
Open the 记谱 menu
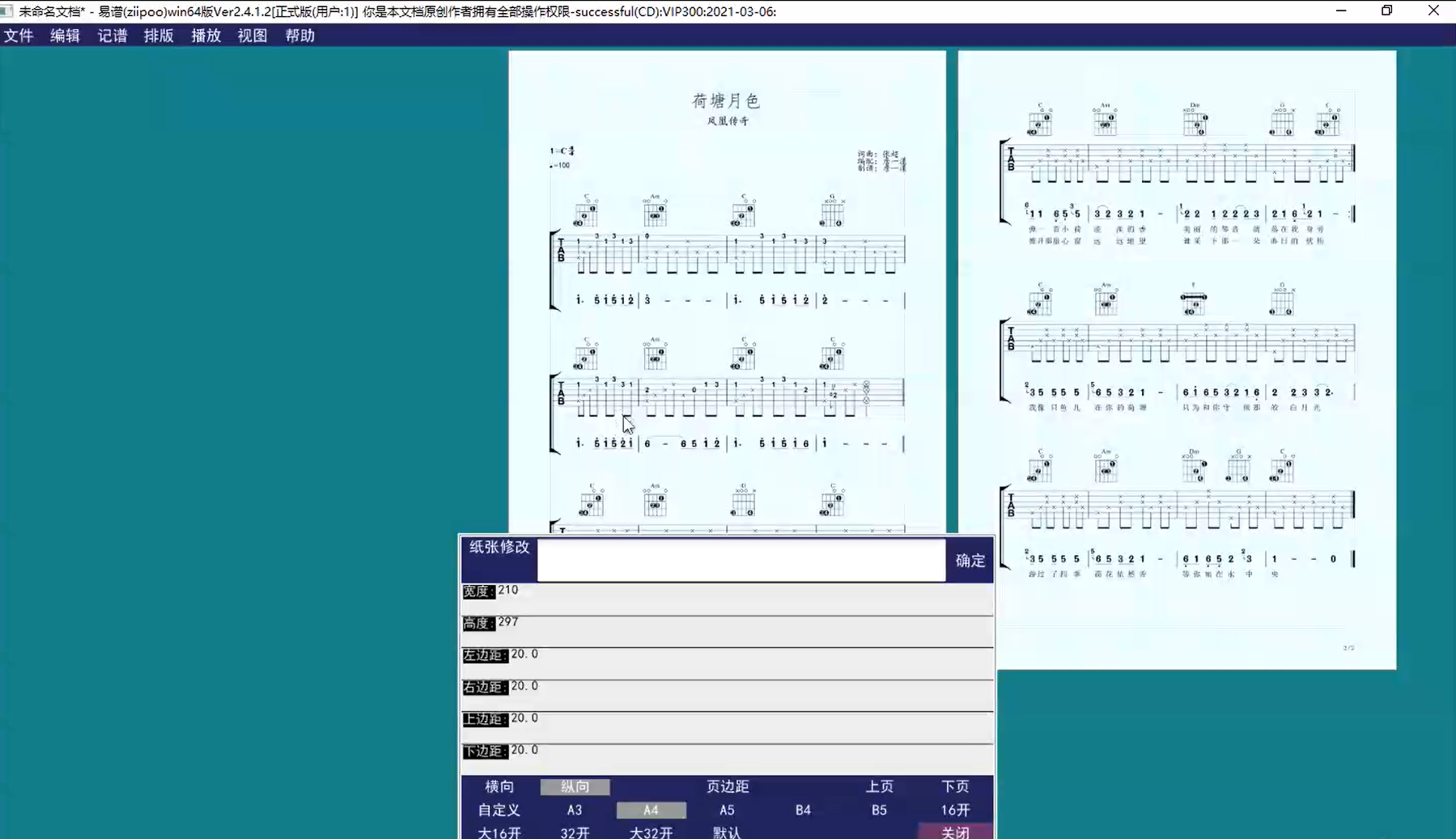click(112, 36)
